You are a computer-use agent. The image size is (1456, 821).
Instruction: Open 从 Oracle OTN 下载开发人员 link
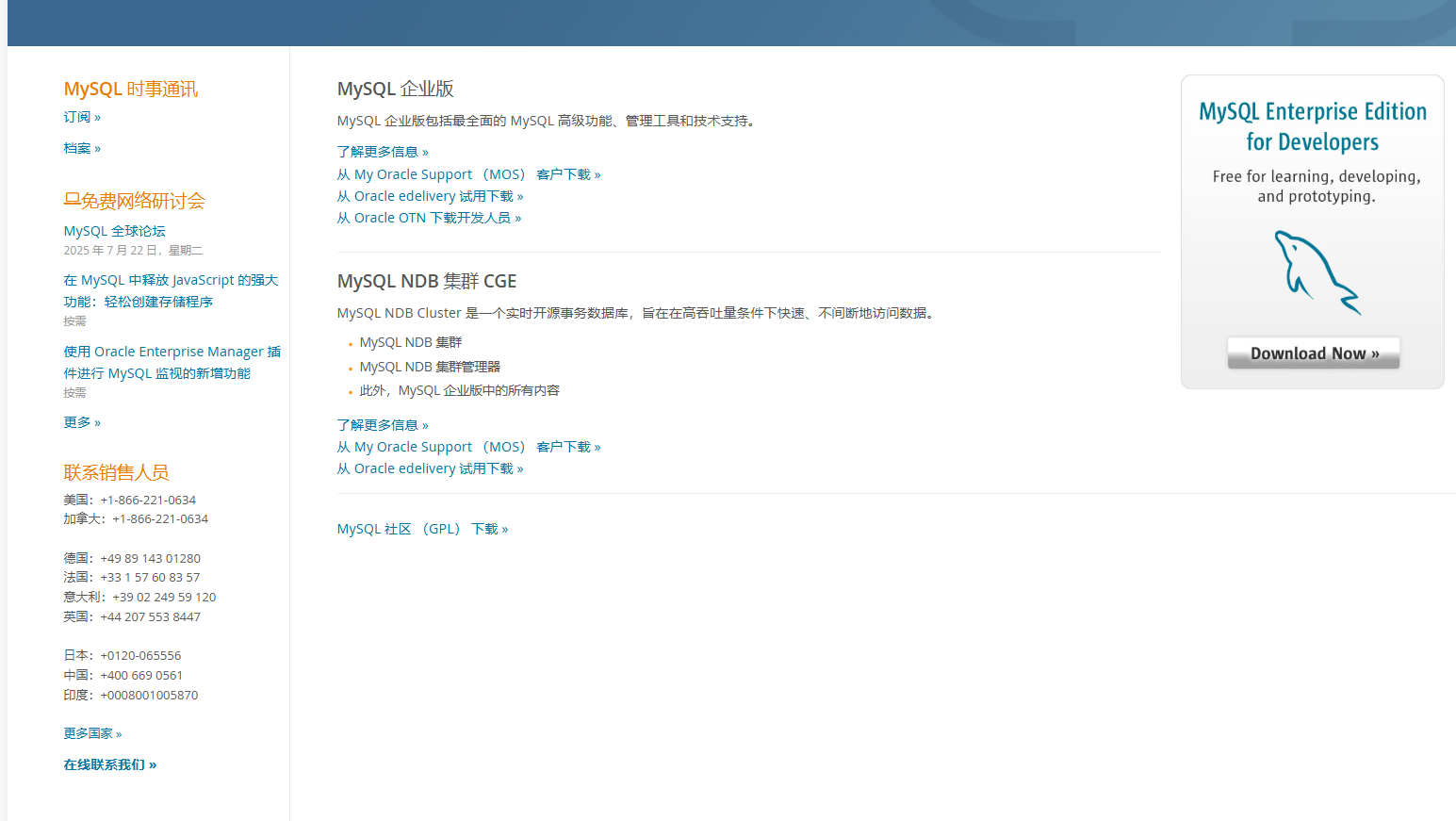[x=429, y=218]
